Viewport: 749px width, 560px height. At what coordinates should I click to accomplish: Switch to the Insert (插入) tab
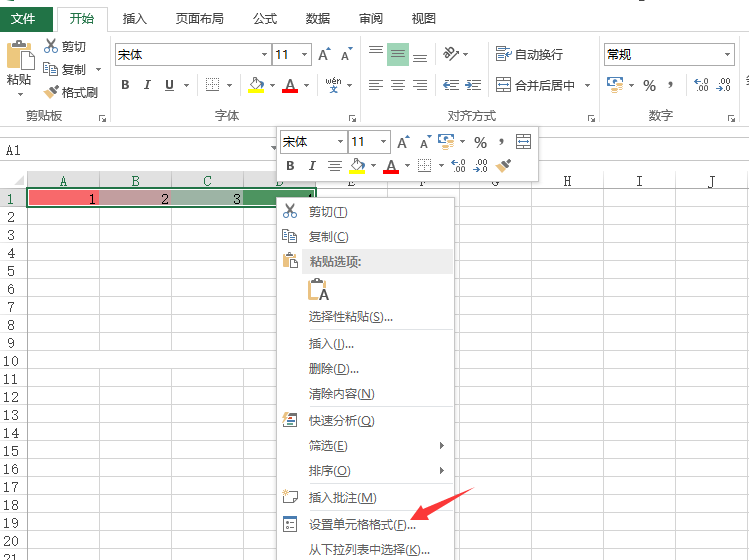[134, 19]
